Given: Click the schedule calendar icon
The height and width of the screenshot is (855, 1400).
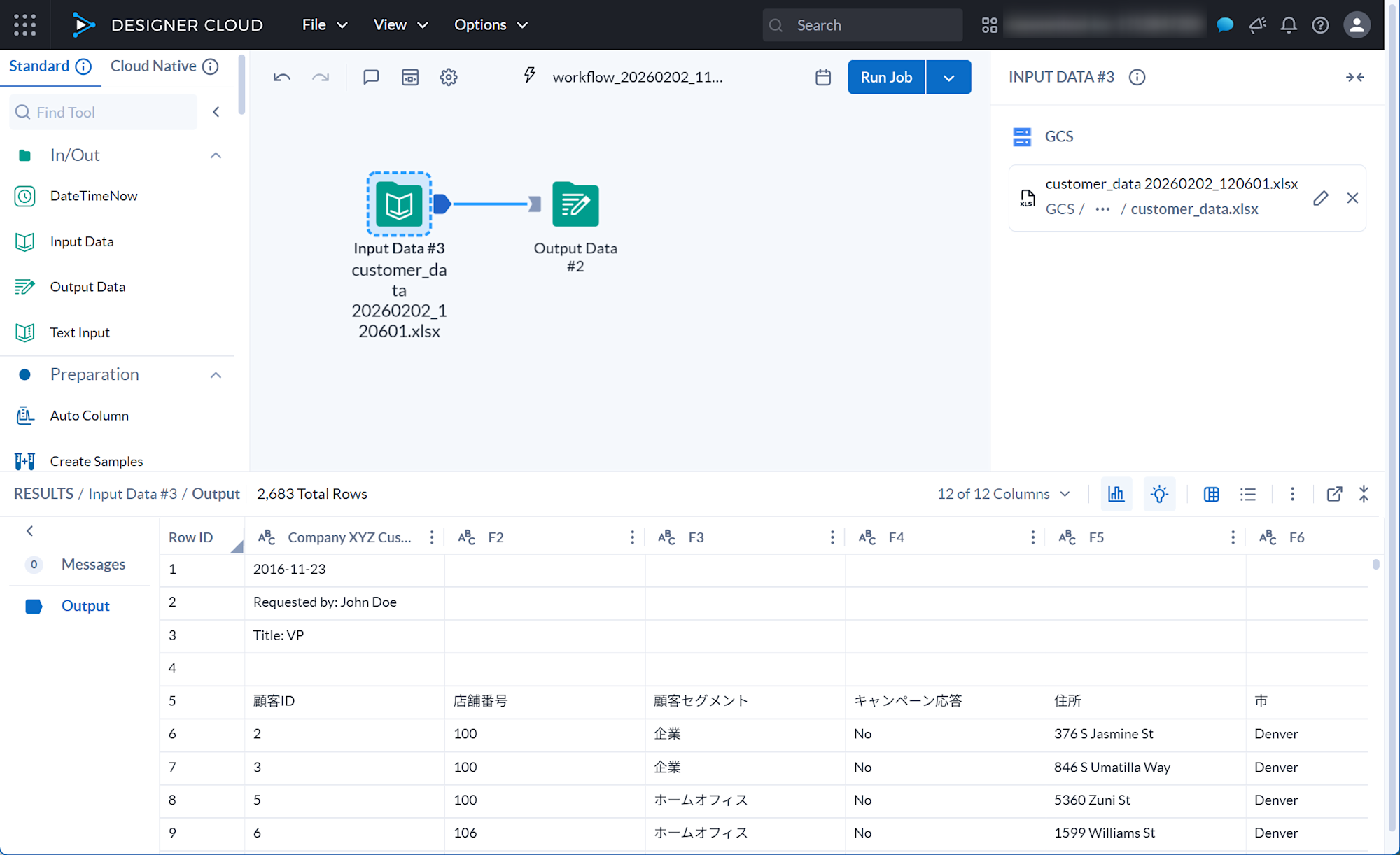Looking at the screenshot, I should (x=823, y=77).
